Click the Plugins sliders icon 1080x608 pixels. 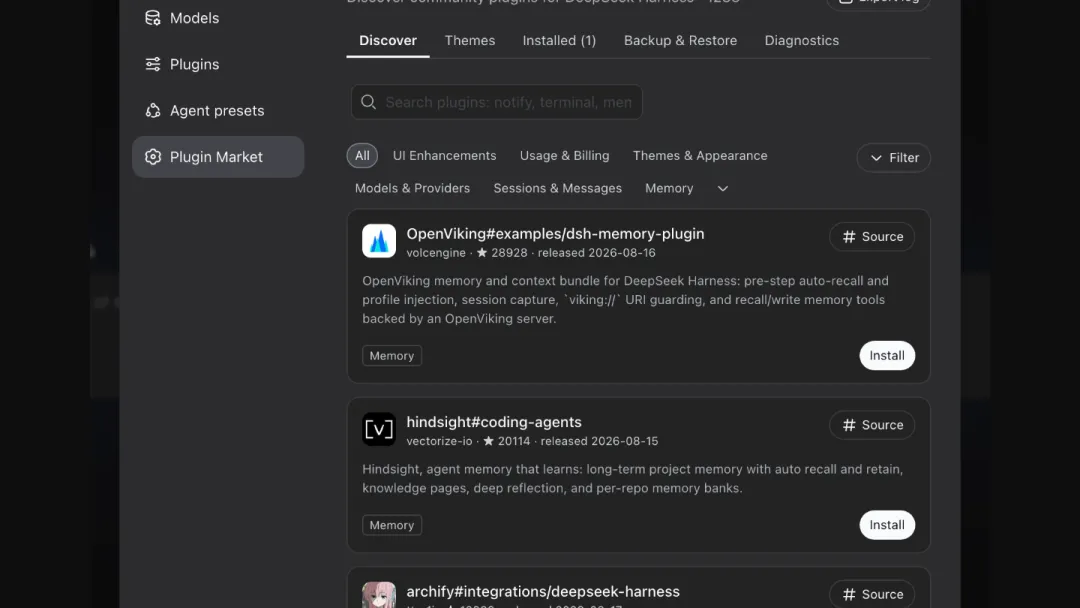coord(153,64)
